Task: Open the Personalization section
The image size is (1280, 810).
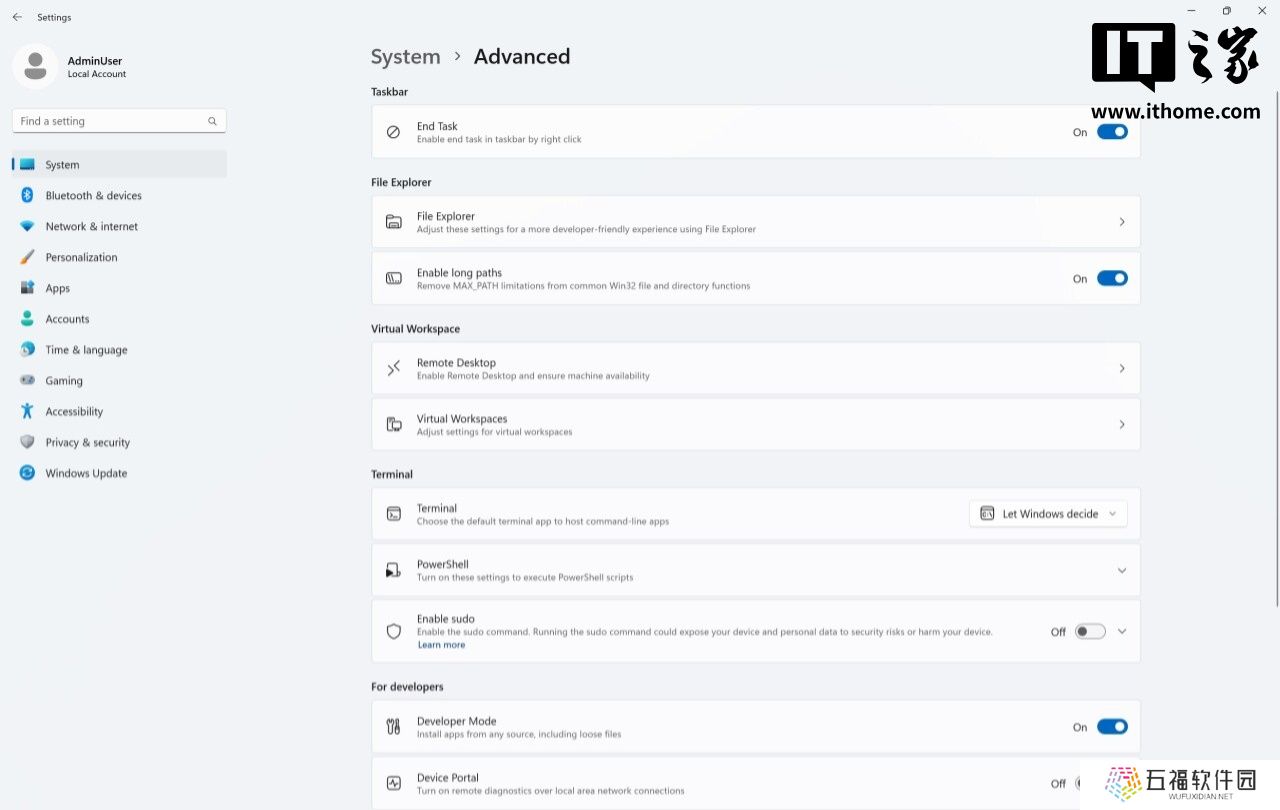Action: click(119, 257)
